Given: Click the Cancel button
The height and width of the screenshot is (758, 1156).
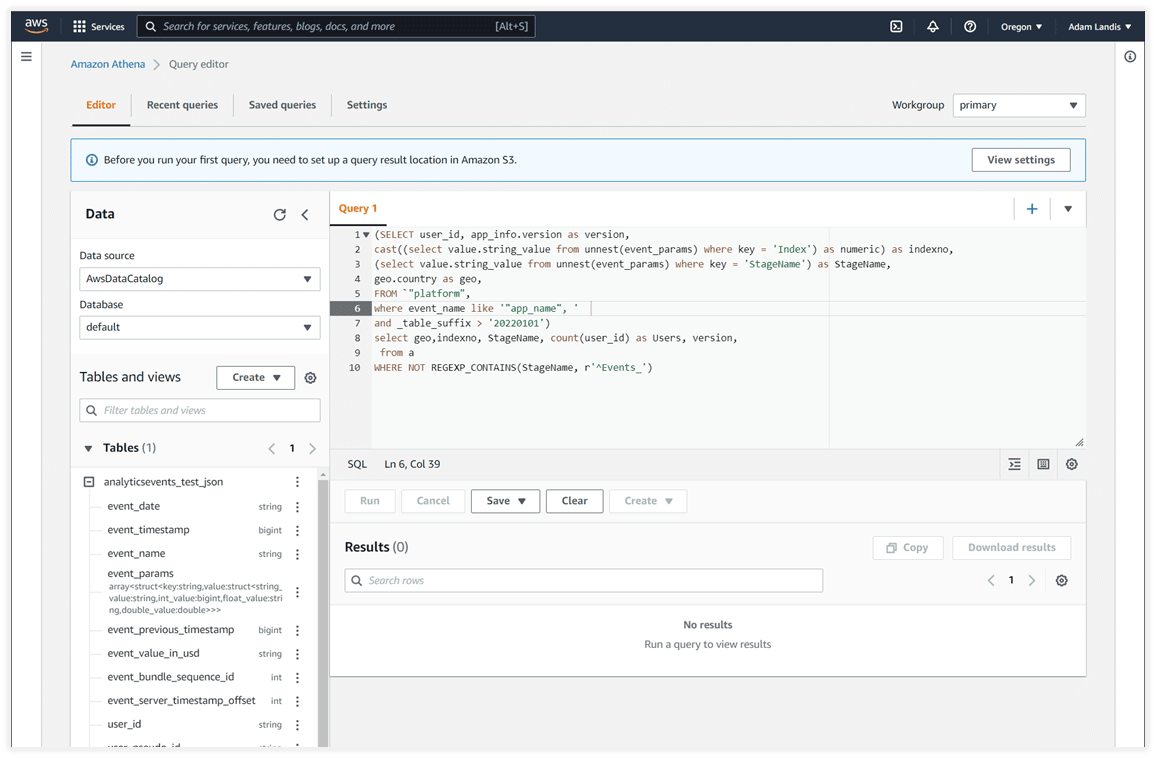Looking at the screenshot, I should pyautogui.click(x=433, y=501).
